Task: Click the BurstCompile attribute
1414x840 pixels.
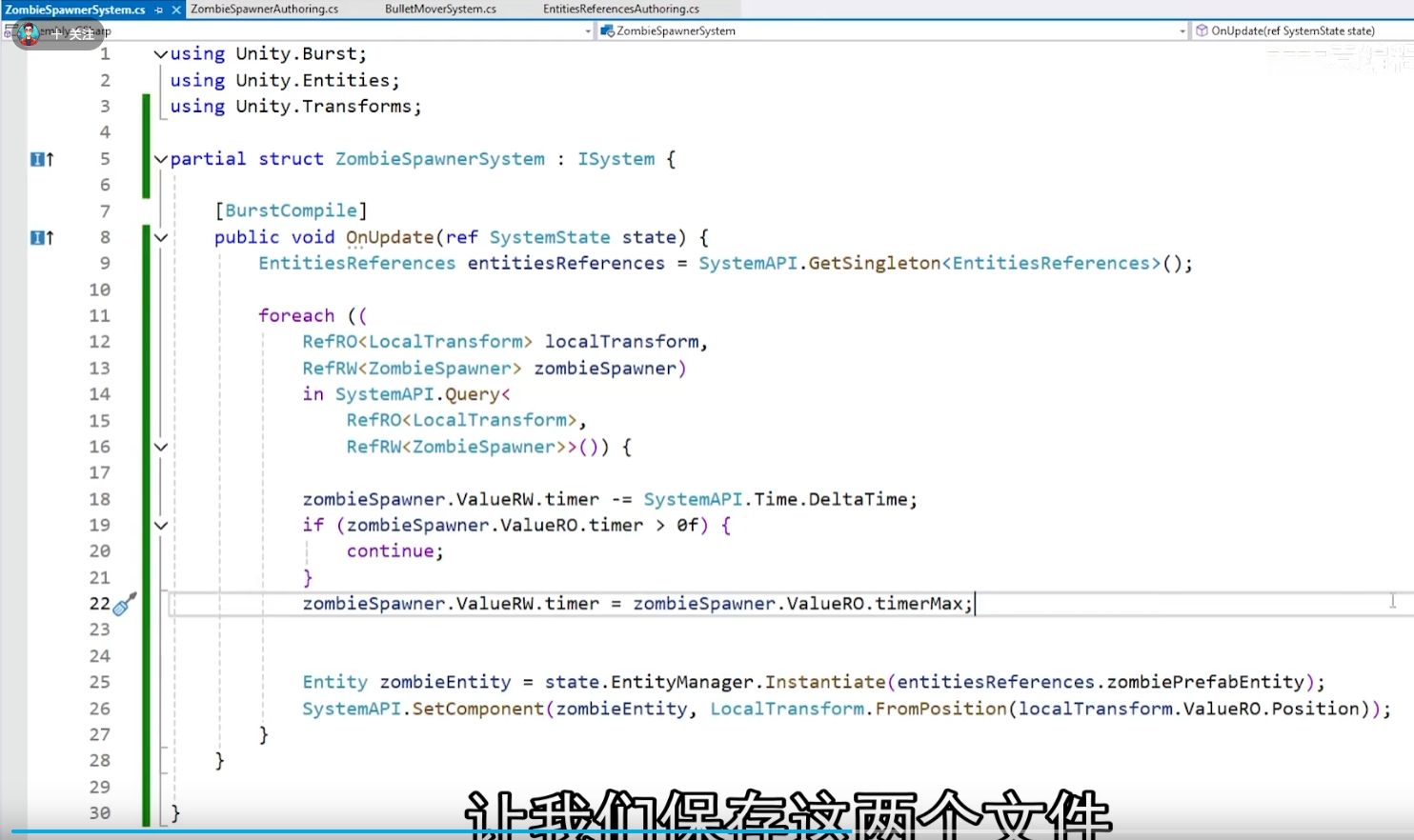Action: pyautogui.click(x=291, y=210)
